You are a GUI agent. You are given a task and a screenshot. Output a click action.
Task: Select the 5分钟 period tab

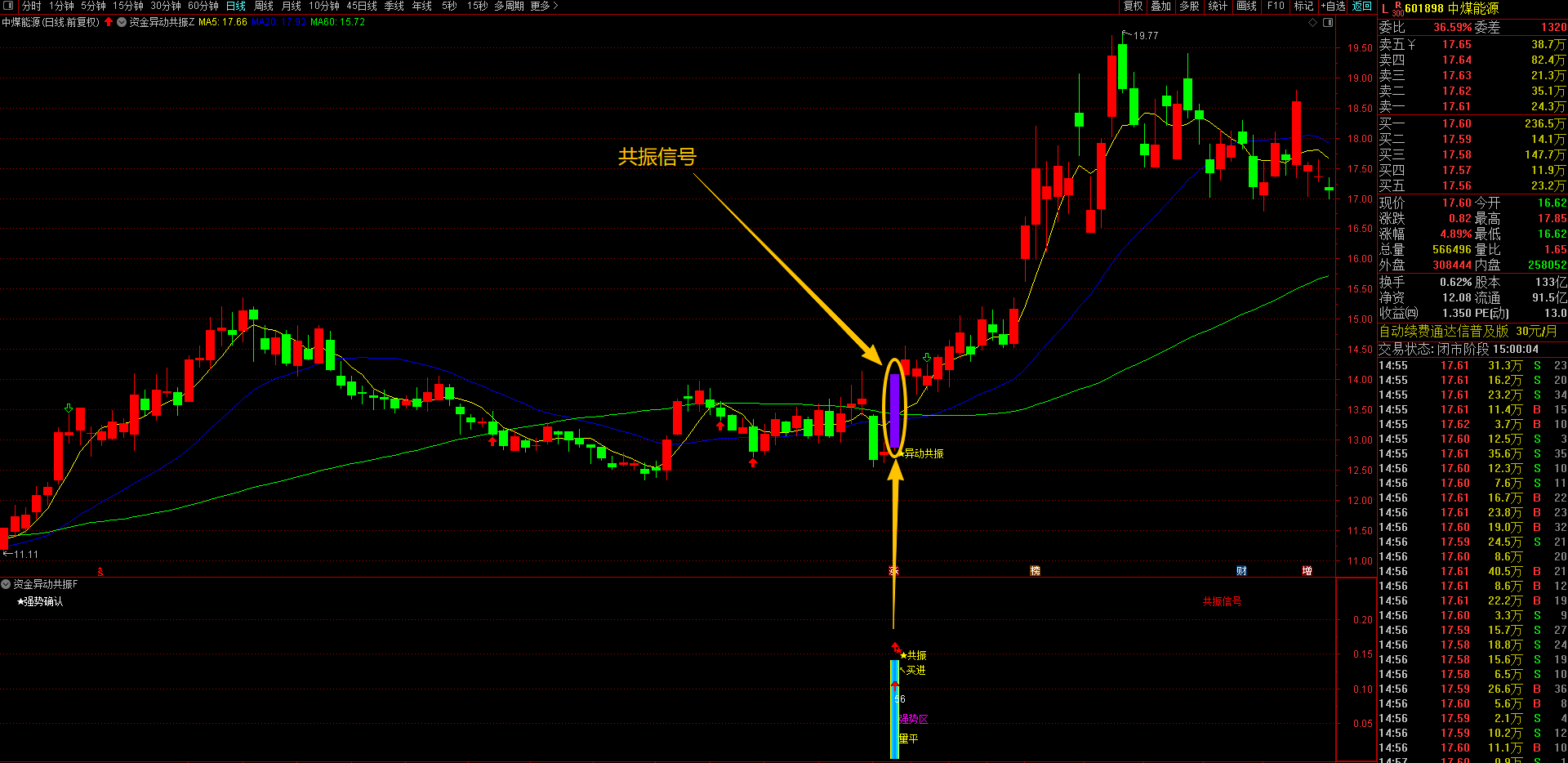(93, 6)
